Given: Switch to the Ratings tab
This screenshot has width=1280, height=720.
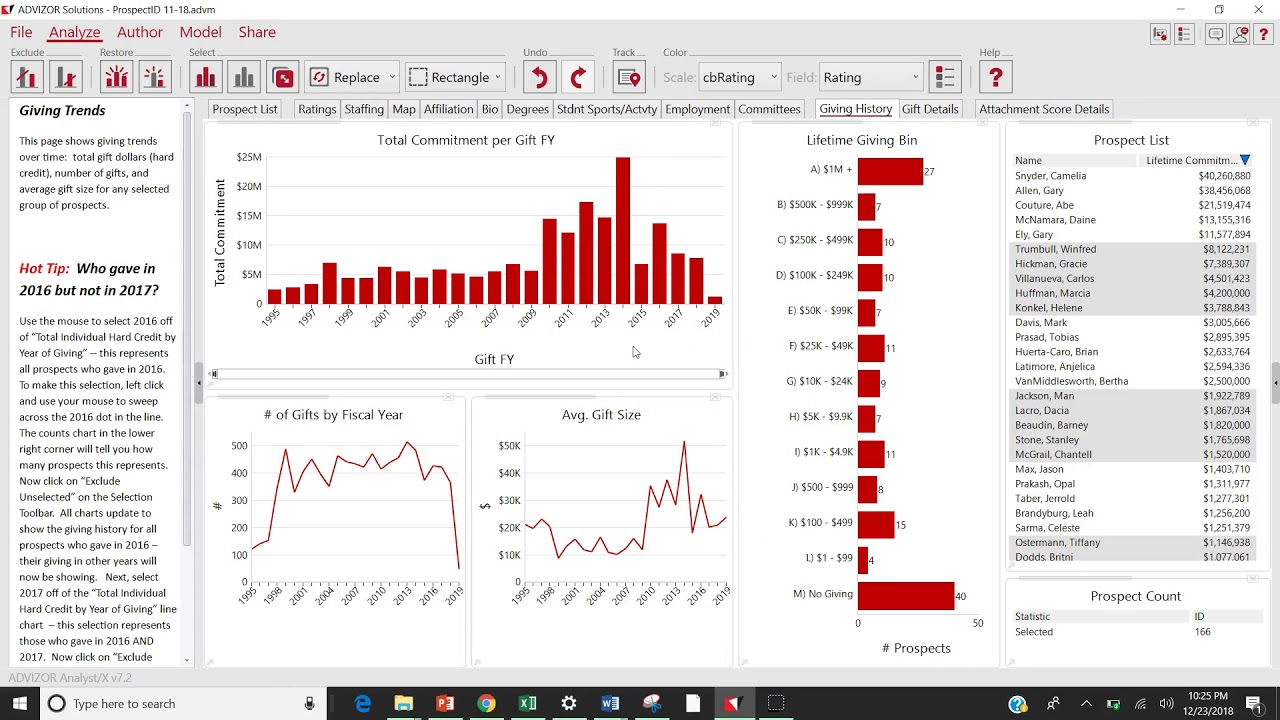Looking at the screenshot, I should coord(317,109).
